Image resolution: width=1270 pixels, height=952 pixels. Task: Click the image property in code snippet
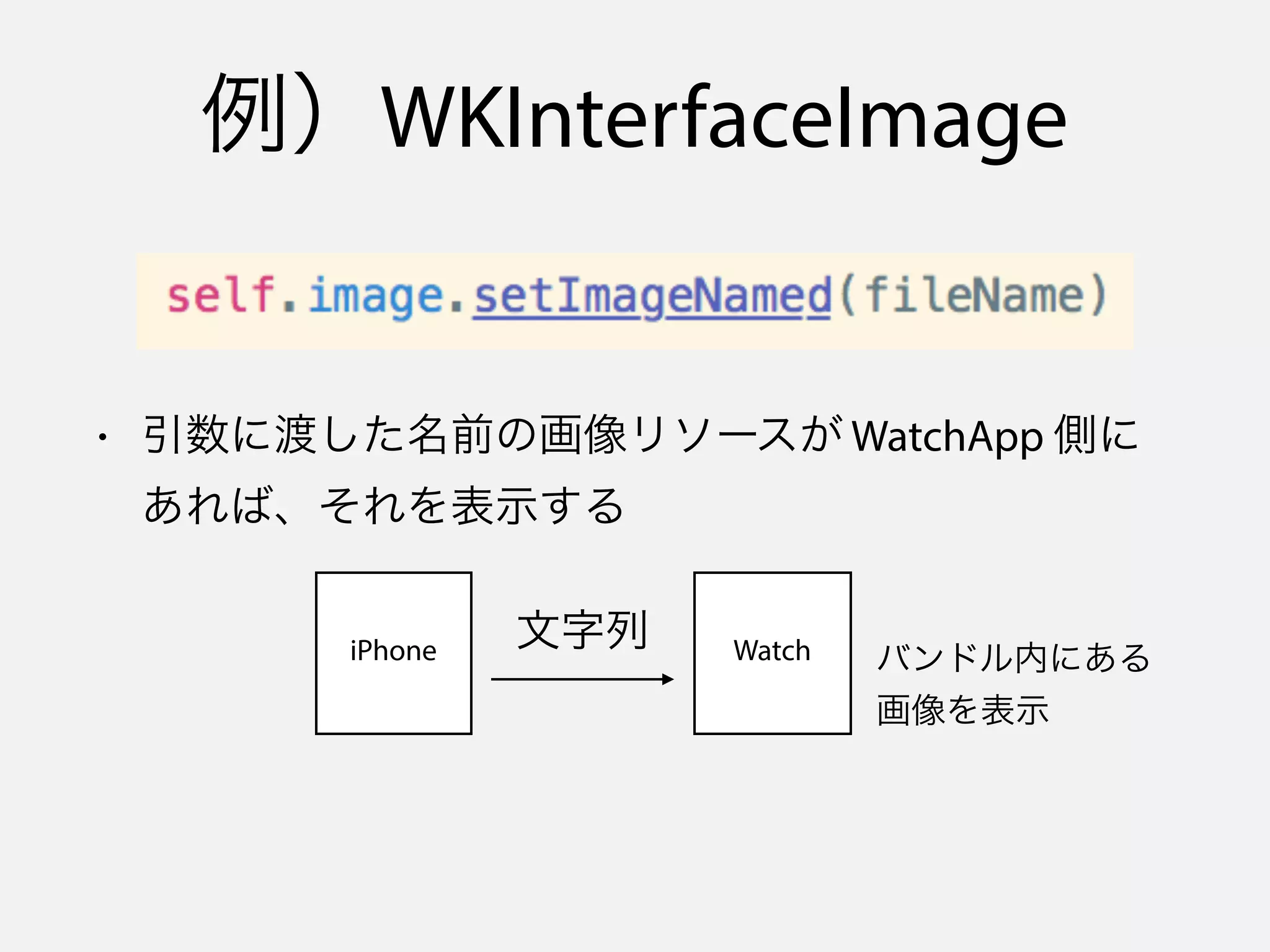376,296
